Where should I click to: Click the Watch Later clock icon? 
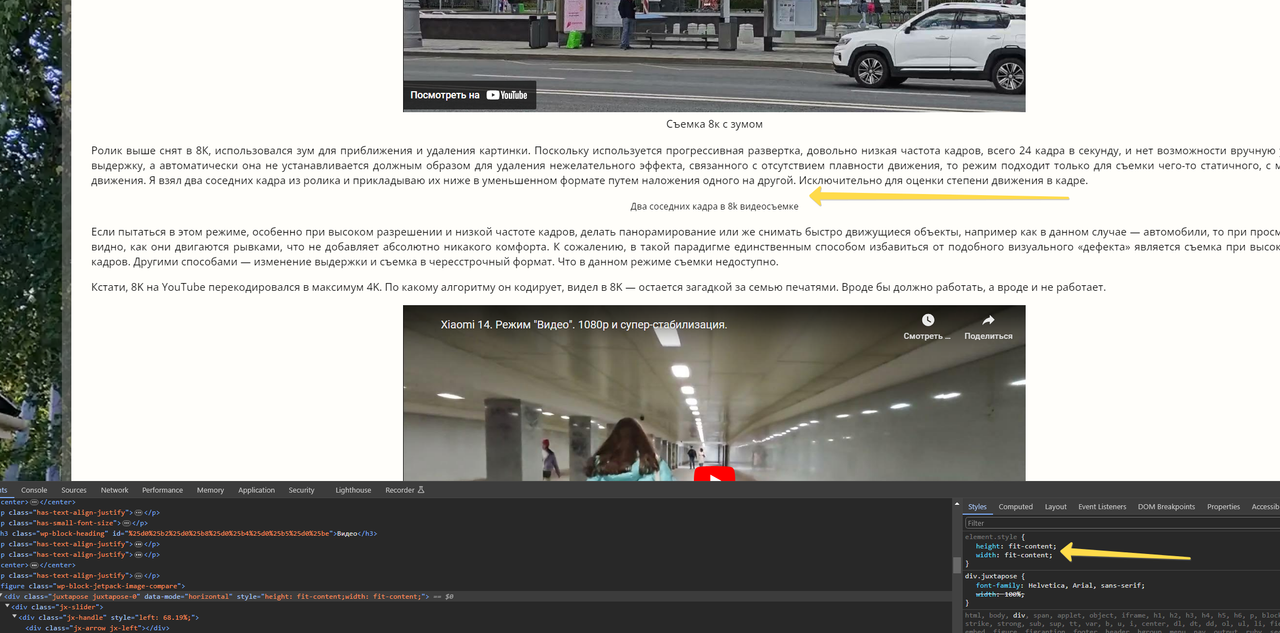coord(928,320)
